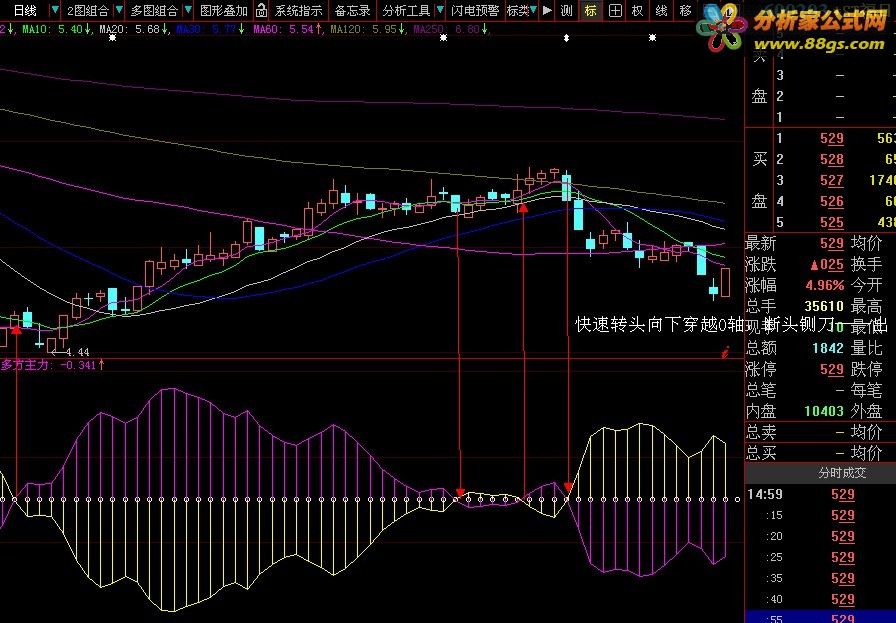Toggle the lock icon beside 图形叠加
Viewport: 896px width, 623px height.
pos(261,10)
